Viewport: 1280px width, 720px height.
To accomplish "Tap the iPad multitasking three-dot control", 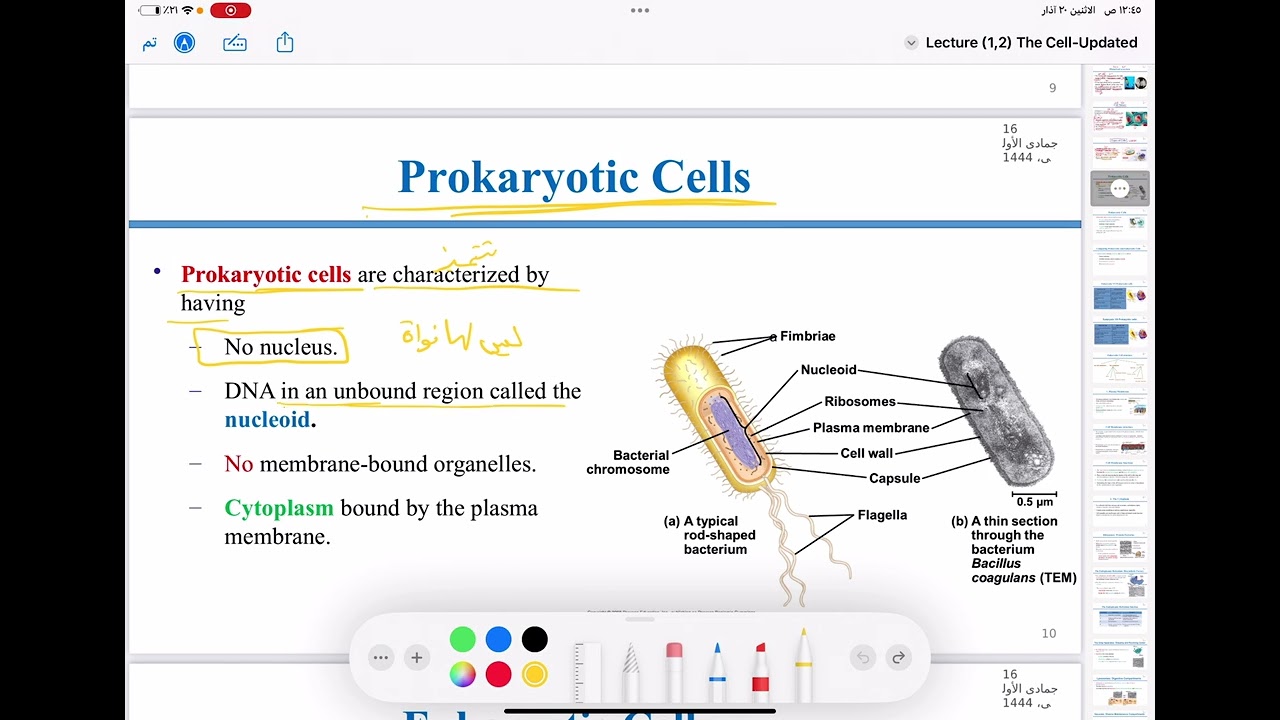I will [x=640, y=10].
